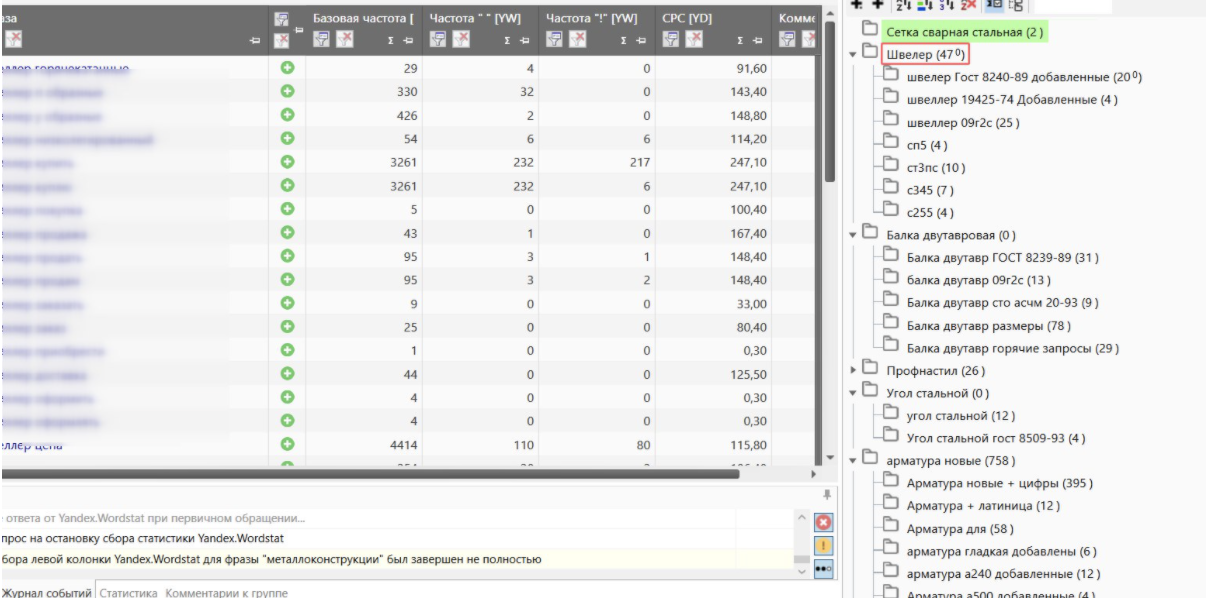Viewport: 1206px width, 598px height.
Task: Open Комментарии к группе tab
Action: (x=226, y=593)
